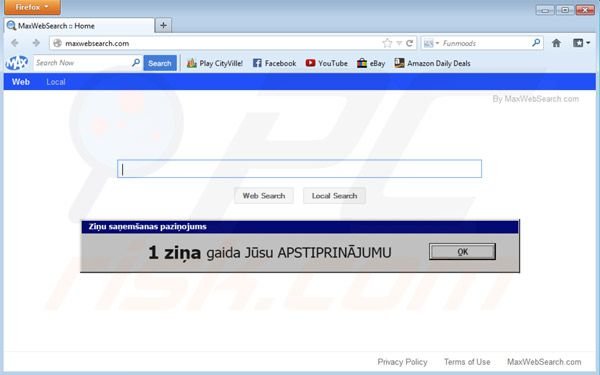600x375 pixels.
Task: Bookmark this page with the star icon
Action: (x=387, y=43)
